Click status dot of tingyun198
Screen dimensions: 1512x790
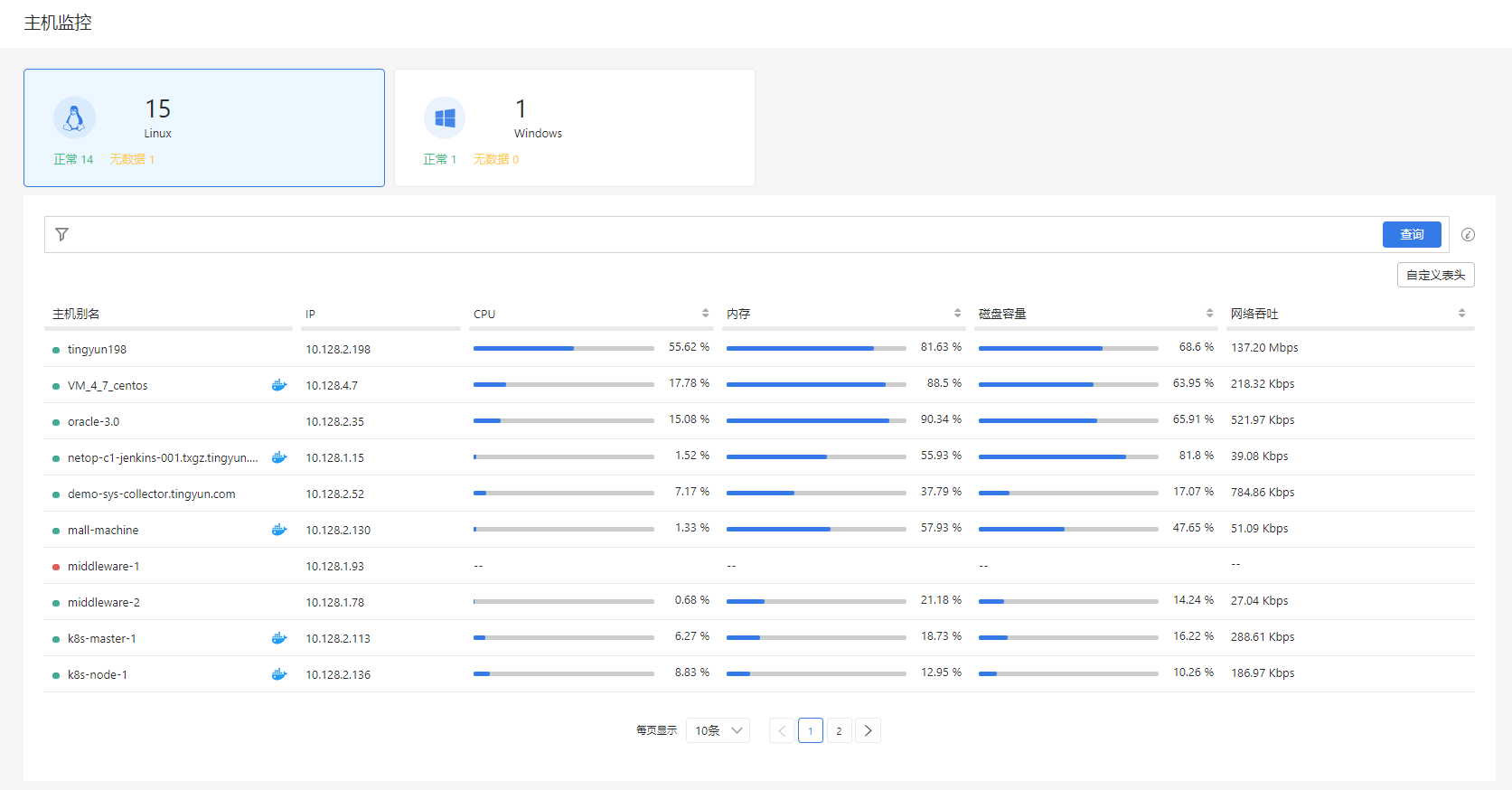(56, 350)
